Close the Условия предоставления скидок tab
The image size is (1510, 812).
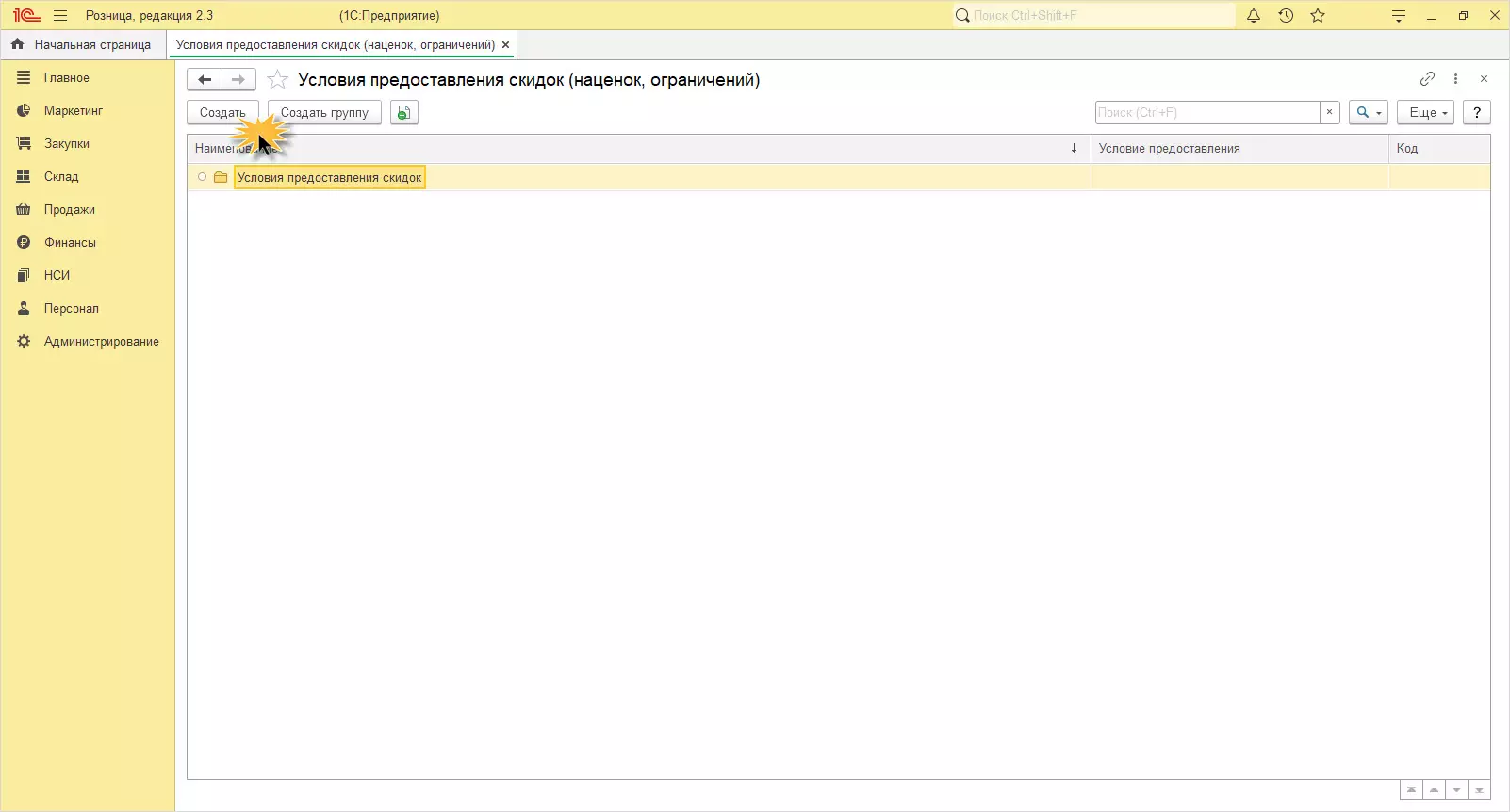[505, 44]
